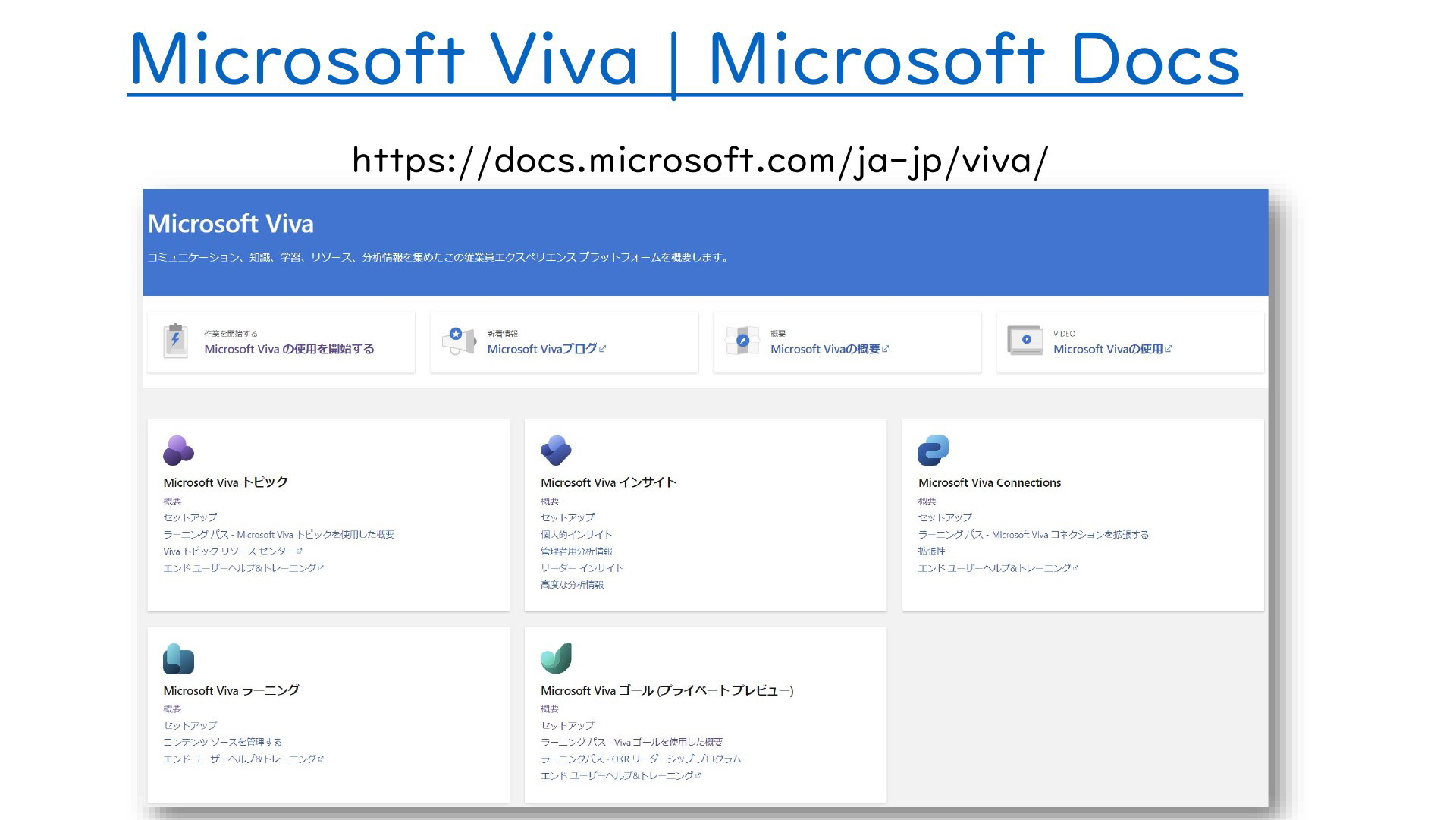The height and width of the screenshot is (820, 1456).
Task: Click 概要 under Microsoft Viva トピック
Action: click(x=172, y=501)
